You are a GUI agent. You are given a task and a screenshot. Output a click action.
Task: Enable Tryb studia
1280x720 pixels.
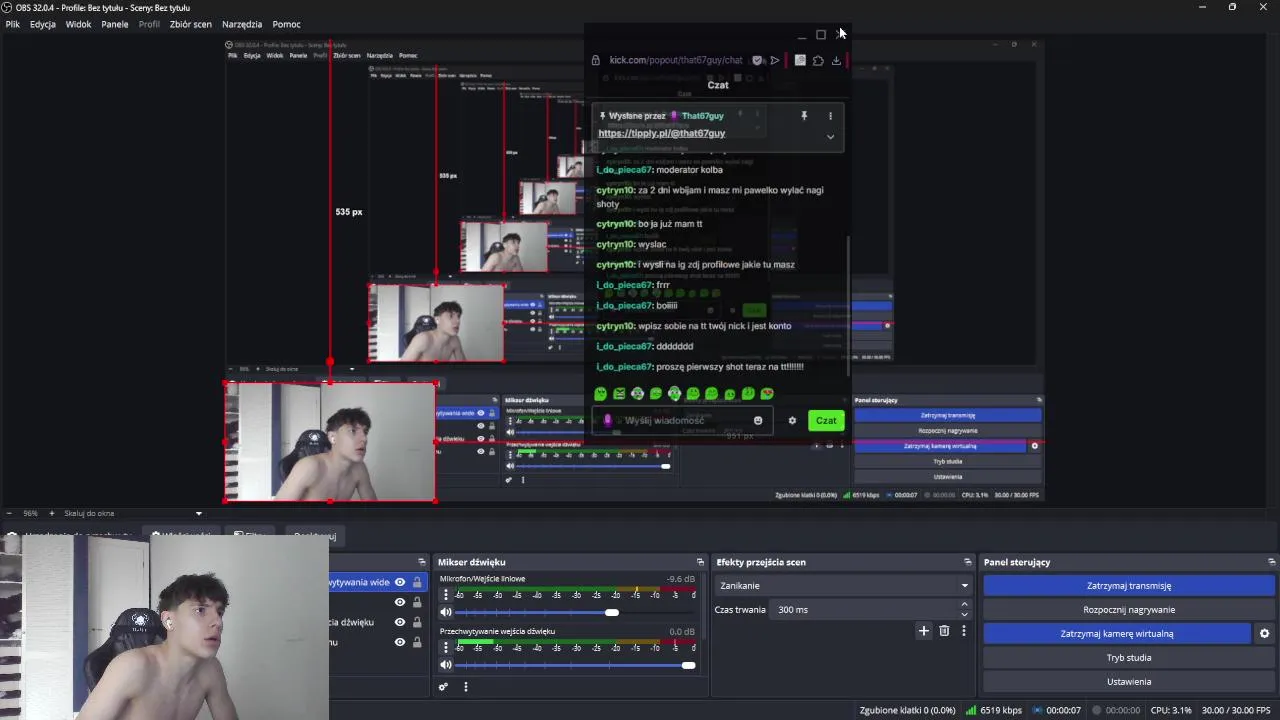(x=1129, y=657)
